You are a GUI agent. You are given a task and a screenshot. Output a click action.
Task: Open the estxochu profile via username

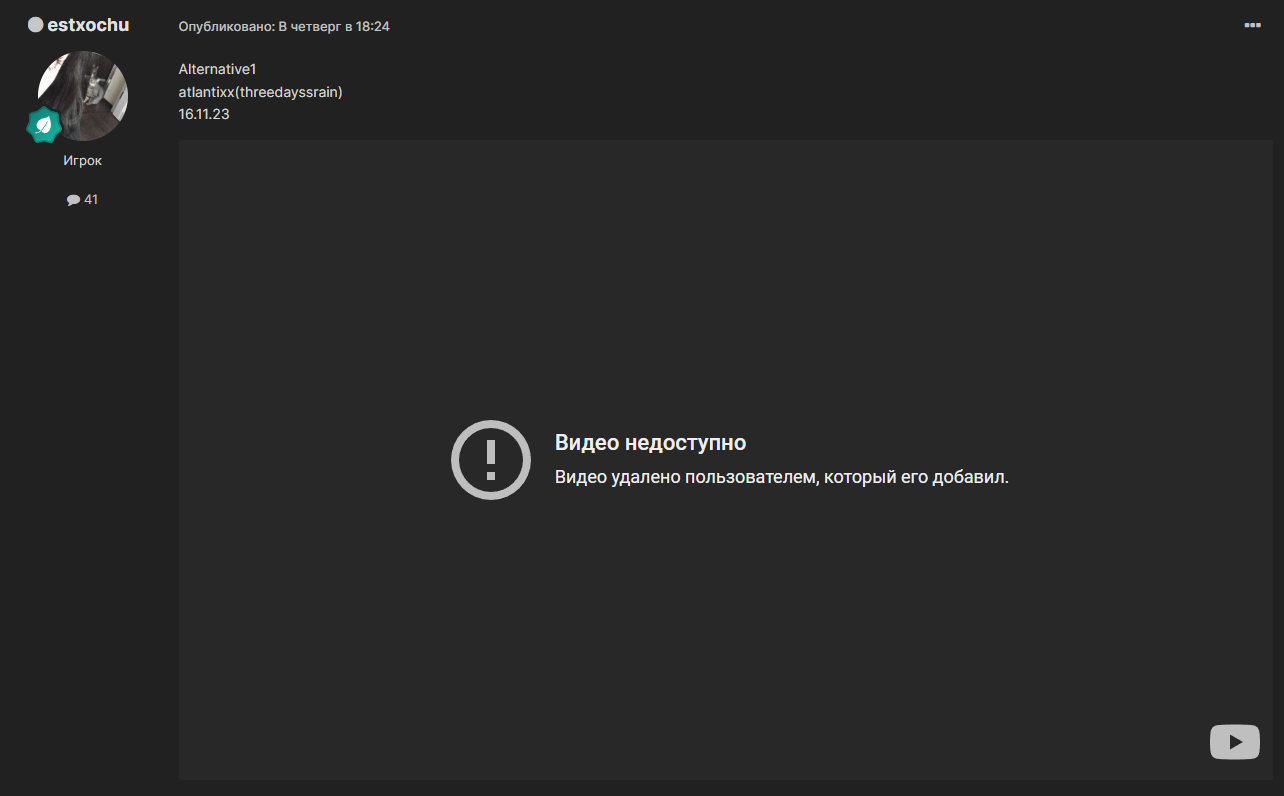pos(88,25)
